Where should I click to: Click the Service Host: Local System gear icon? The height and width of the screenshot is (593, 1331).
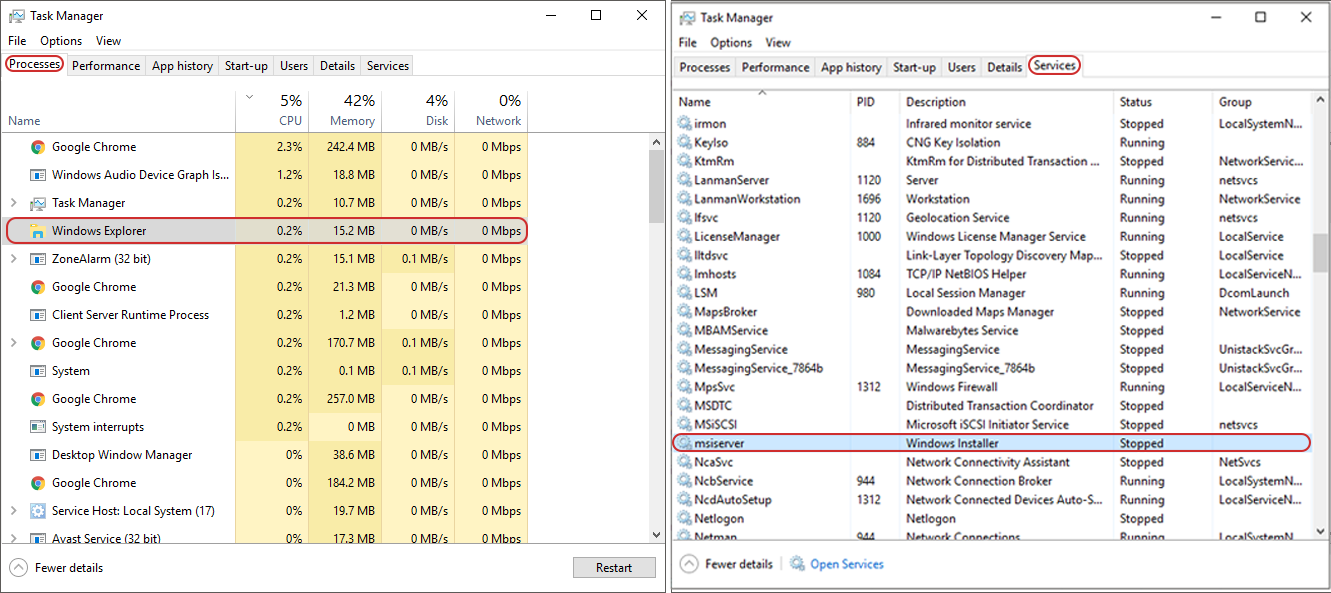pyautogui.click(x=38, y=511)
